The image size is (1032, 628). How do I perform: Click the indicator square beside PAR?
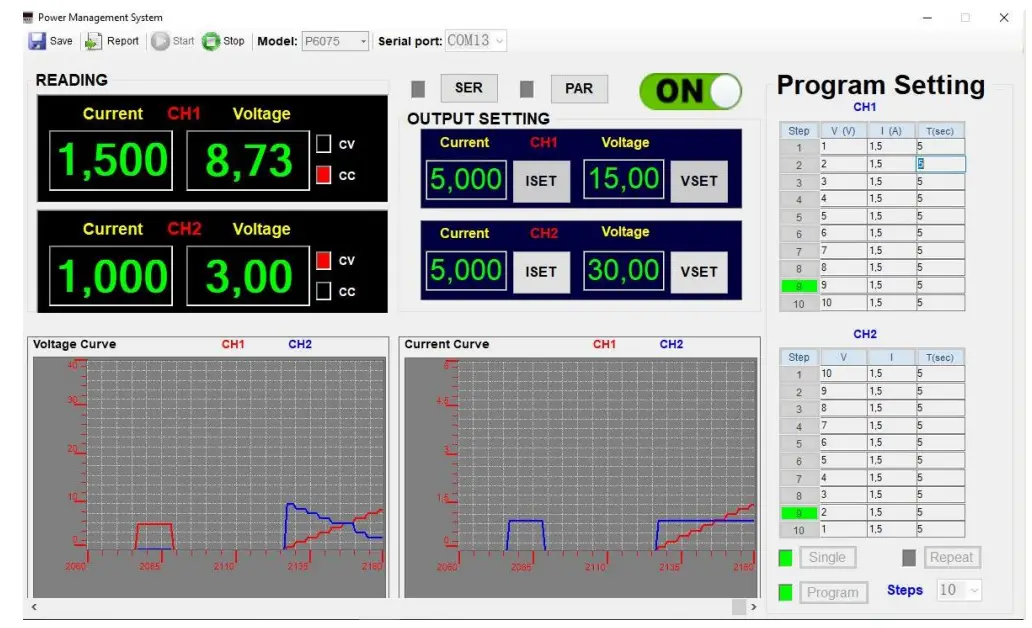tap(527, 89)
